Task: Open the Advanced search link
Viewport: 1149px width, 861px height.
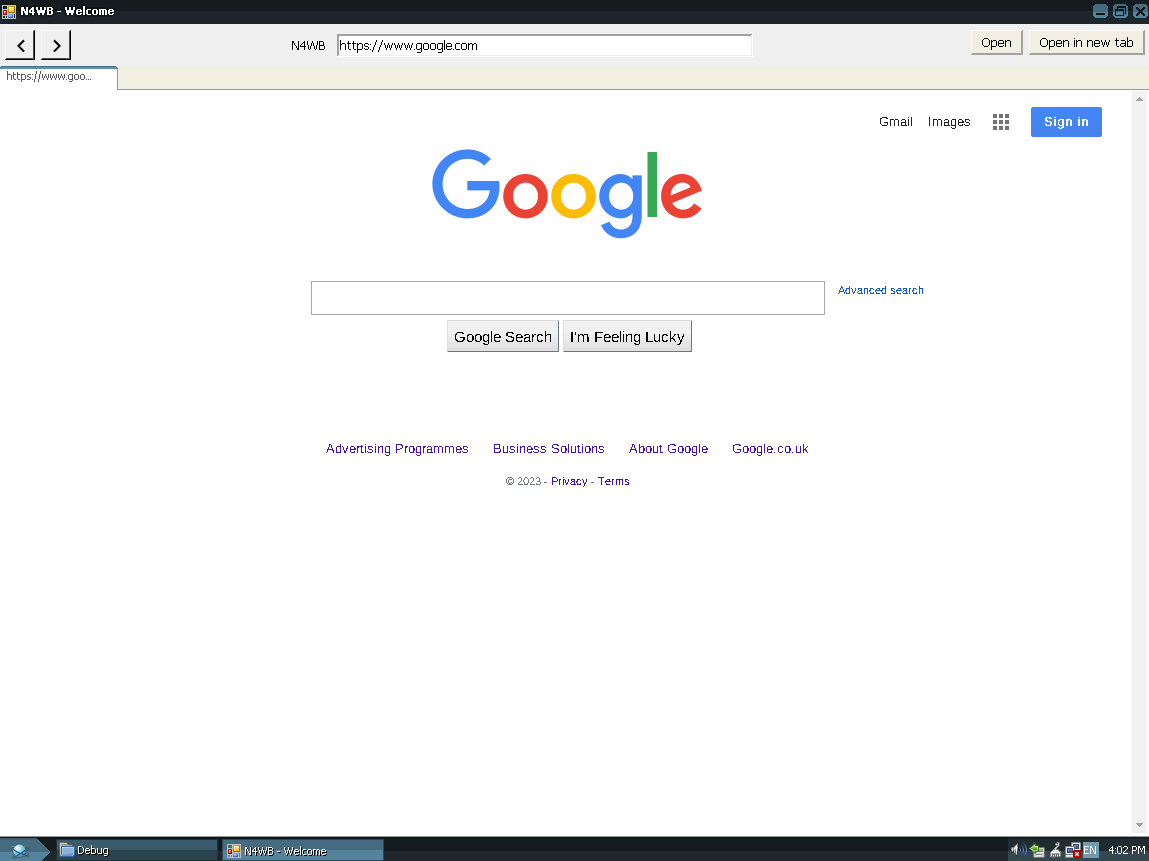Action: [880, 290]
